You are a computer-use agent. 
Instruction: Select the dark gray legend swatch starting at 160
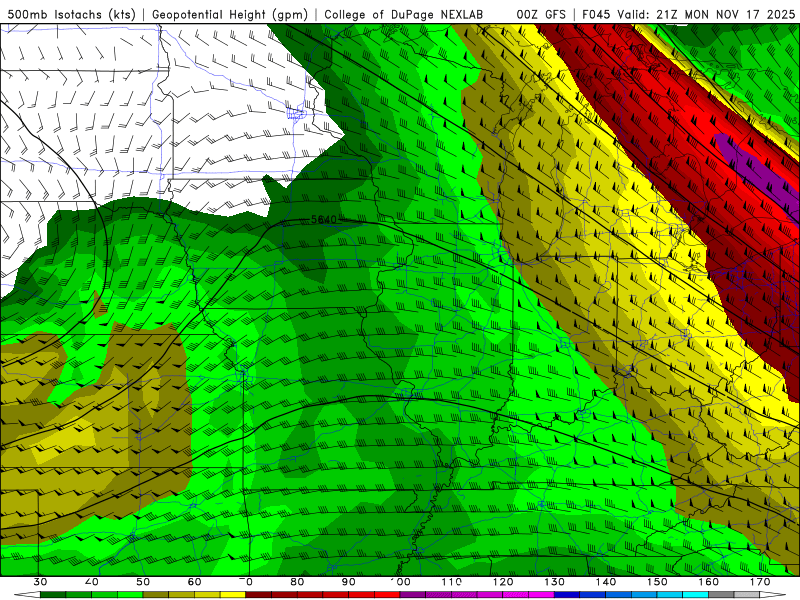tap(721, 595)
